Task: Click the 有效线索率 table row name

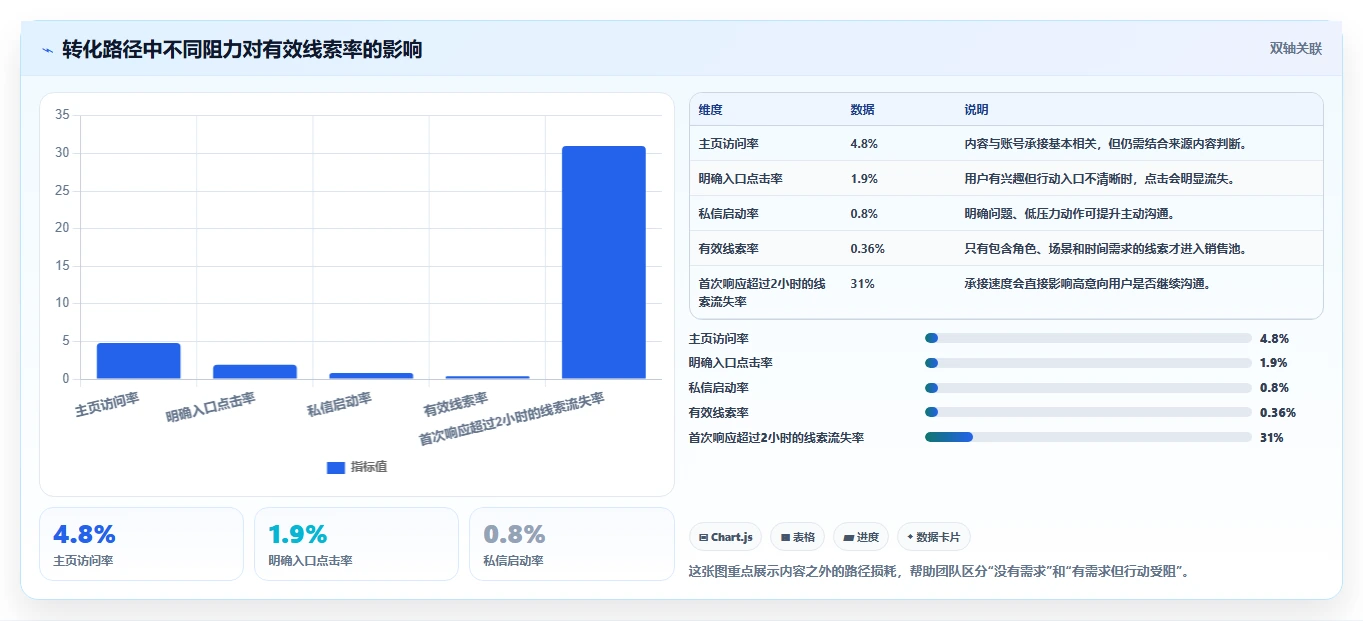Action: (728, 249)
